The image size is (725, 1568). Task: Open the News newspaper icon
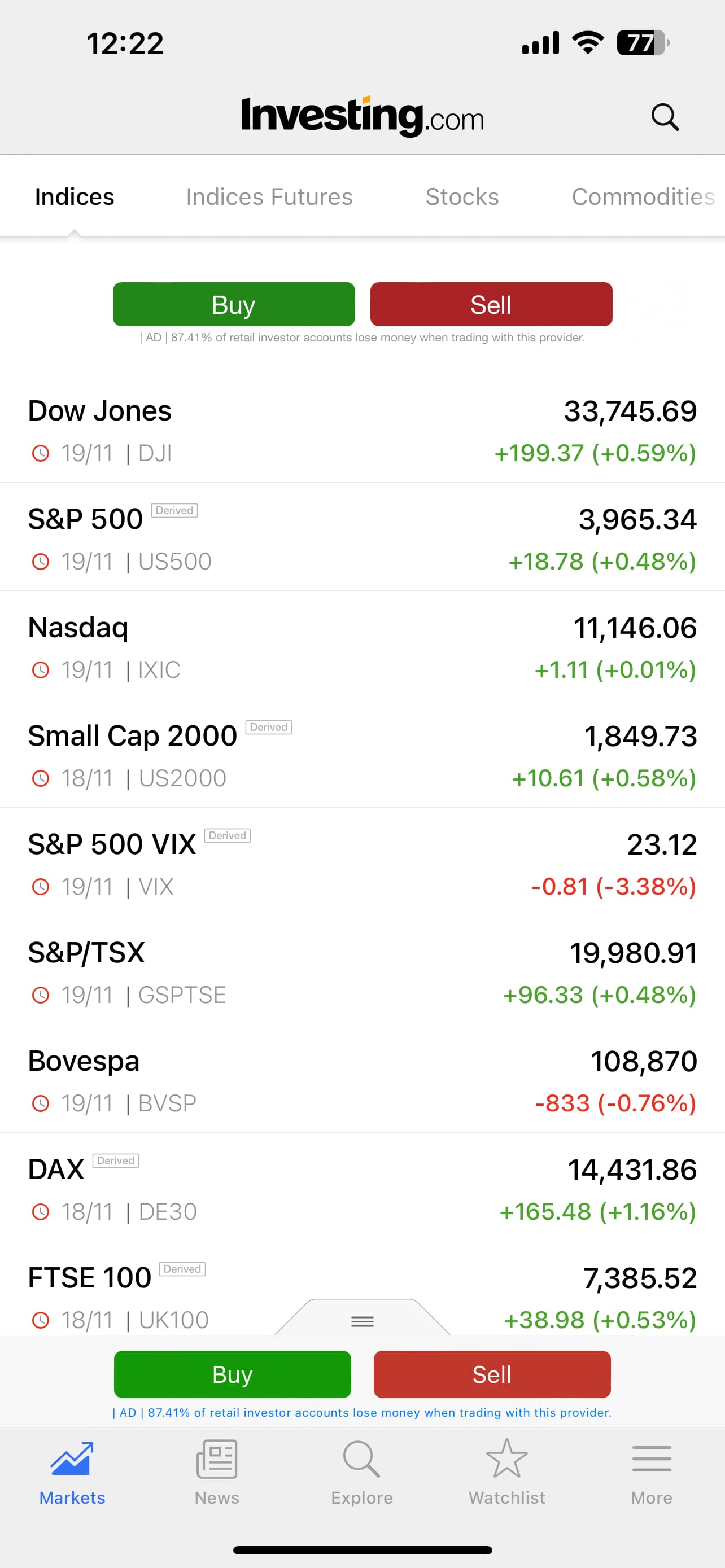[217, 1458]
